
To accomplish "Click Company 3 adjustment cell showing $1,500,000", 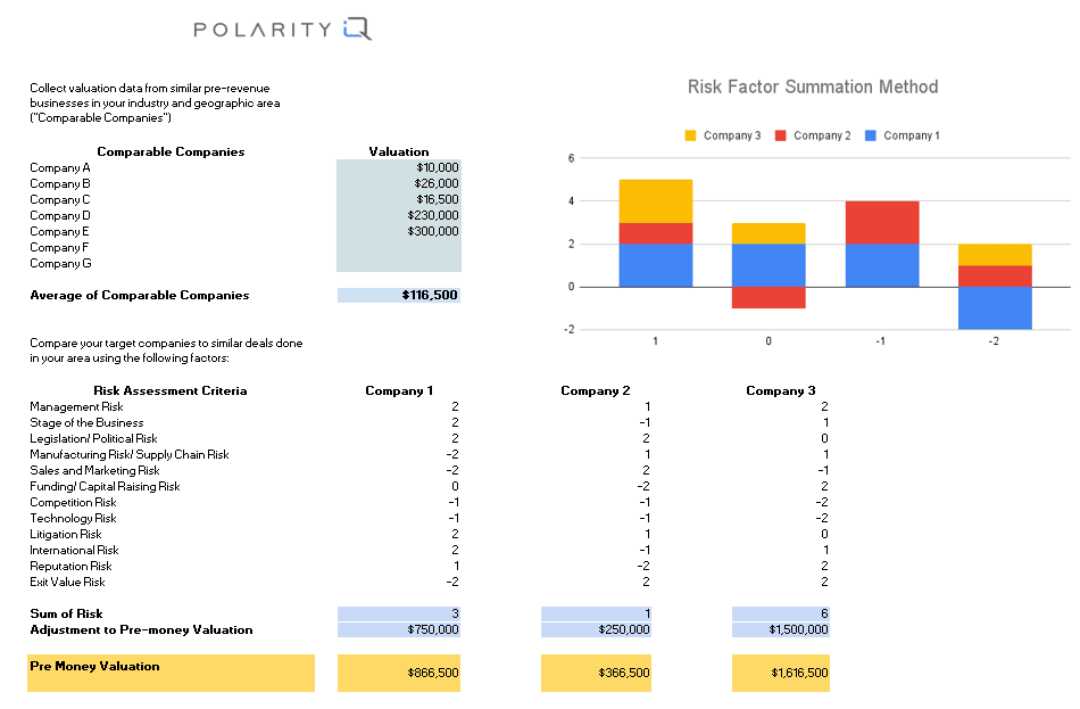I will point(780,630).
